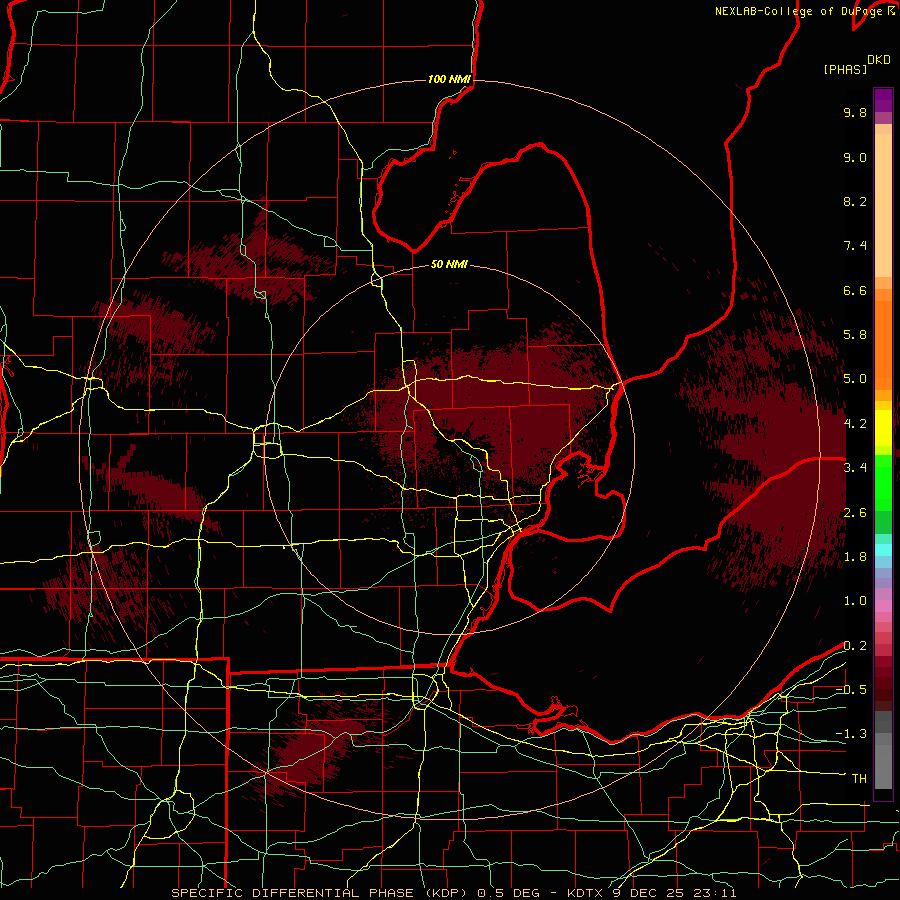
Task: Click the light peach color bar segment
Action: point(883,205)
